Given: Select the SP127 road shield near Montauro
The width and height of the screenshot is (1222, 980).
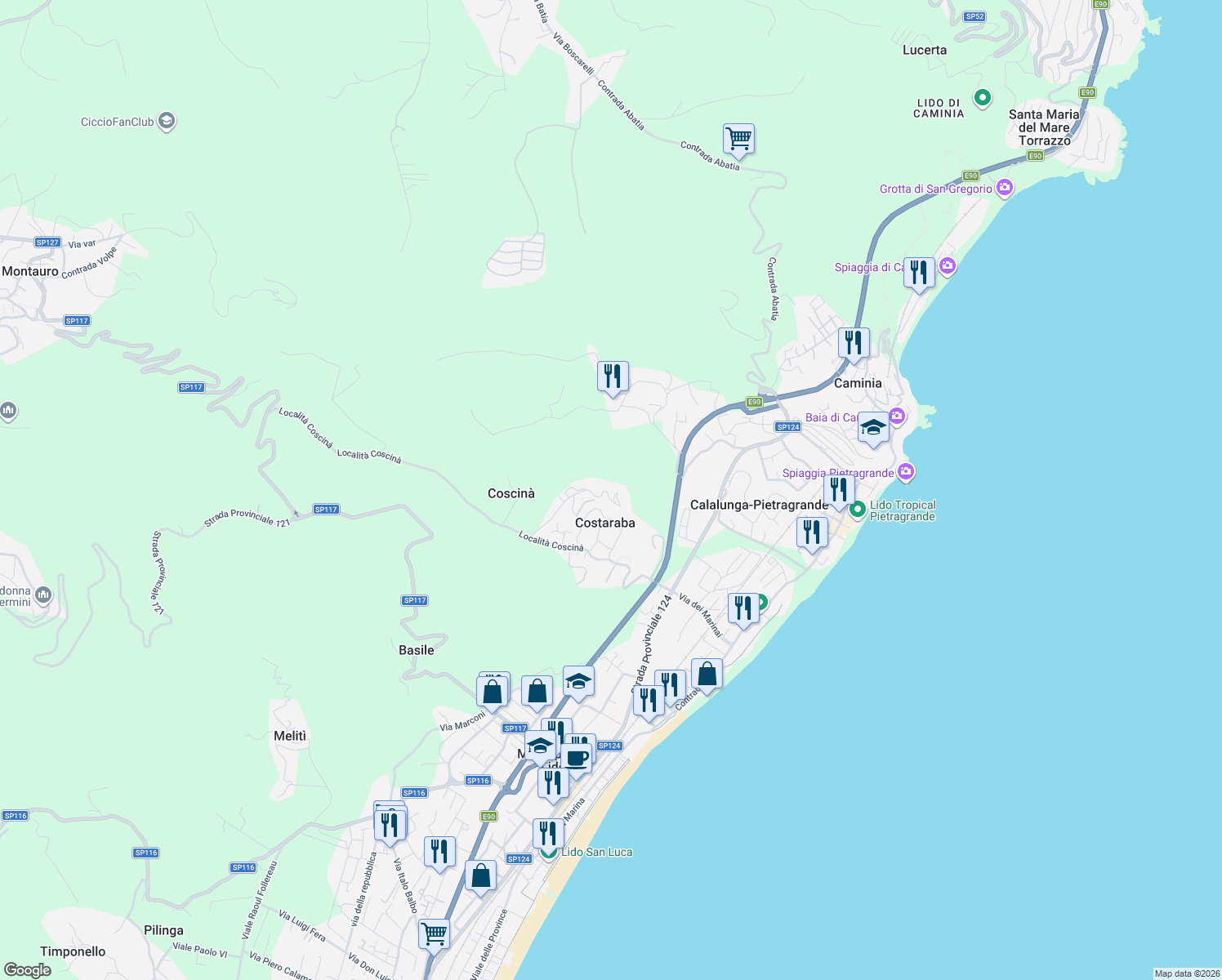Looking at the screenshot, I should (x=47, y=243).
